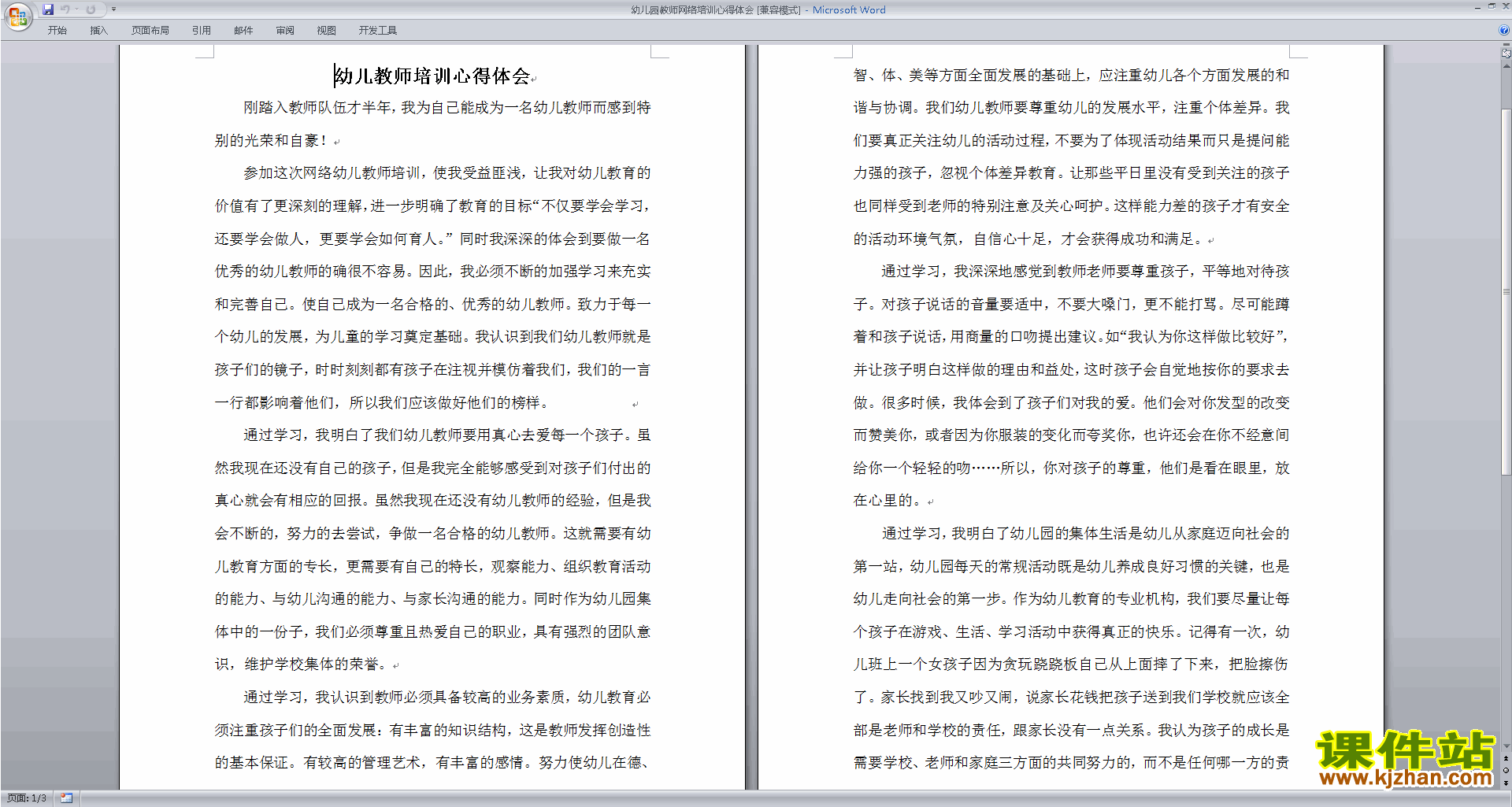Place cursor in title 幼儿教师培训心得体会

[432, 76]
